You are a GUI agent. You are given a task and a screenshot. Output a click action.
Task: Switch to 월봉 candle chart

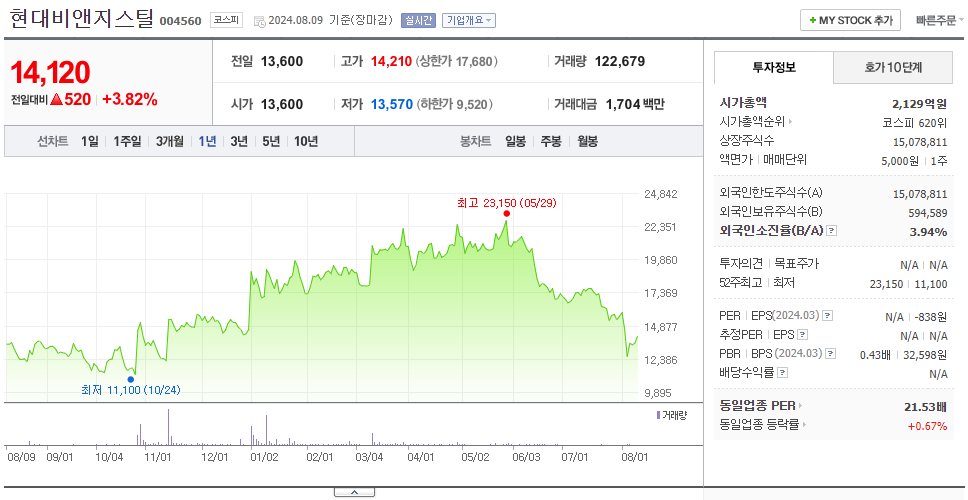point(588,141)
